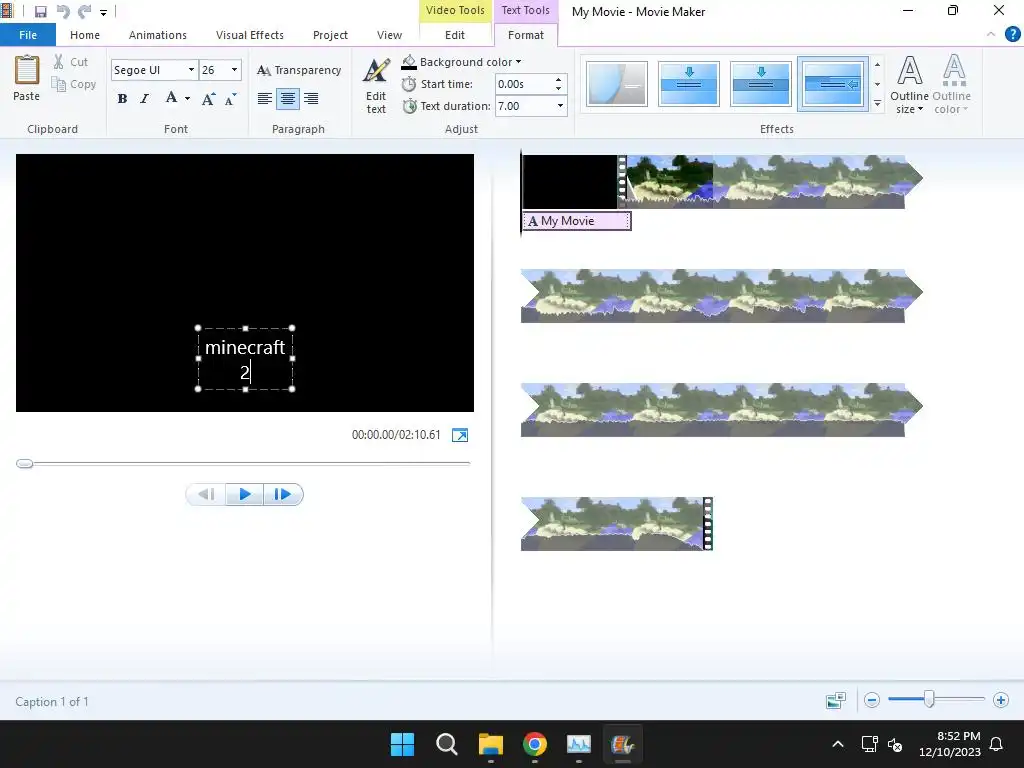This screenshot has height=768, width=1024.
Task: Open the Outline color dropdown
Action: [951, 86]
